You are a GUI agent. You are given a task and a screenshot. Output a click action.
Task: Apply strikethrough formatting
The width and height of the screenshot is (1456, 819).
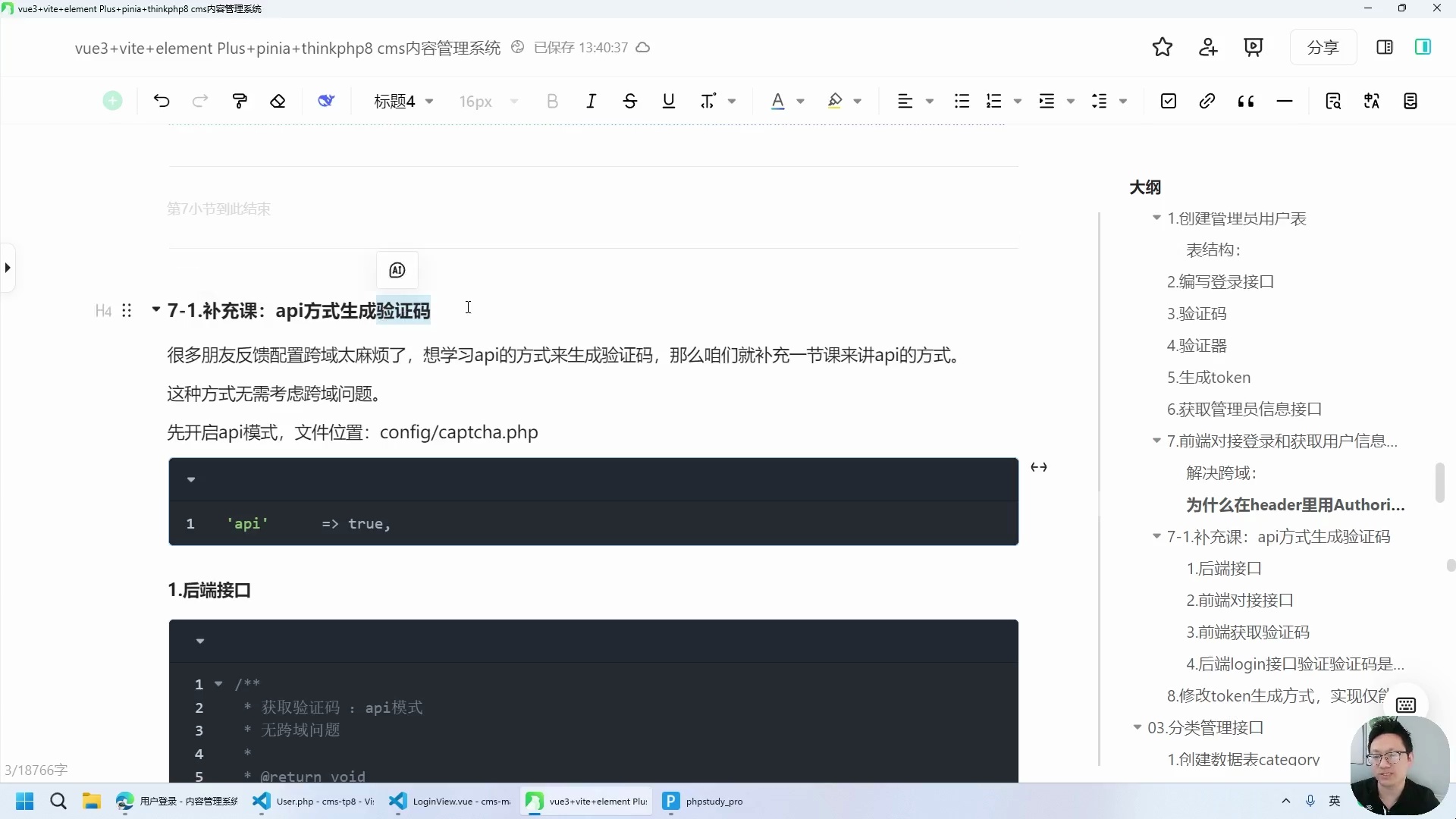[629, 101]
